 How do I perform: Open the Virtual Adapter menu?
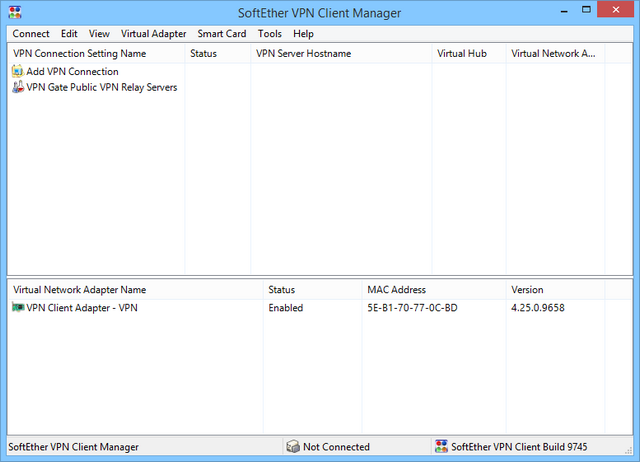coord(153,34)
